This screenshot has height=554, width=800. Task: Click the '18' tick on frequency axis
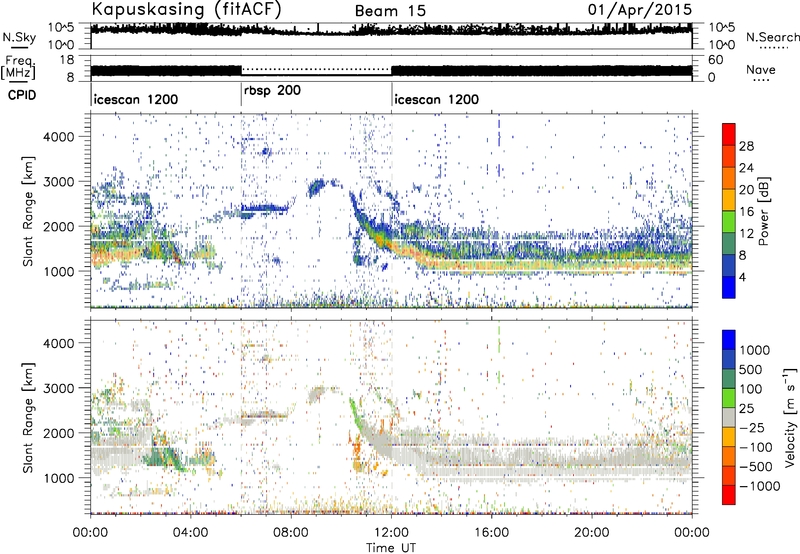click(x=67, y=60)
